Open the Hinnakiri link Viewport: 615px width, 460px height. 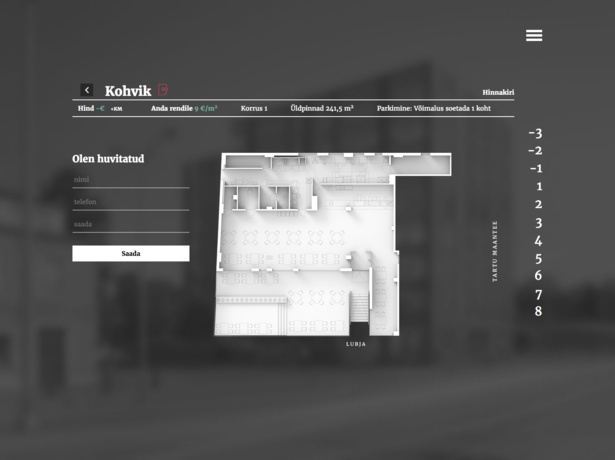tap(498, 92)
